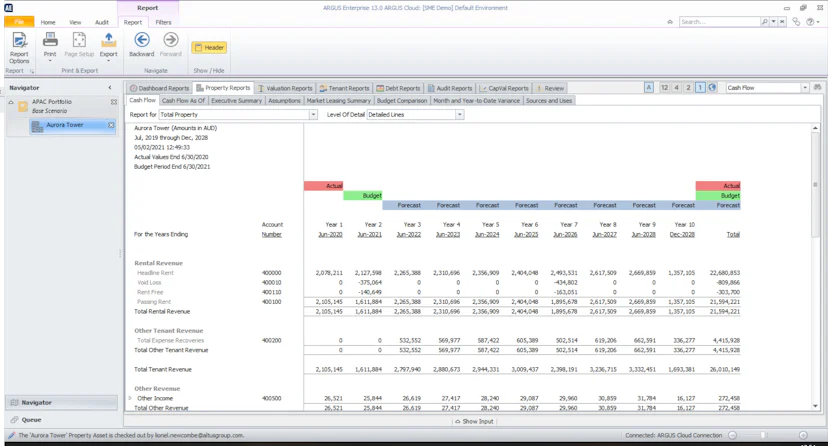The height and width of the screenshot is (446, 828).
Task: Toggle the 1 period button
Action: coord(700,88)
